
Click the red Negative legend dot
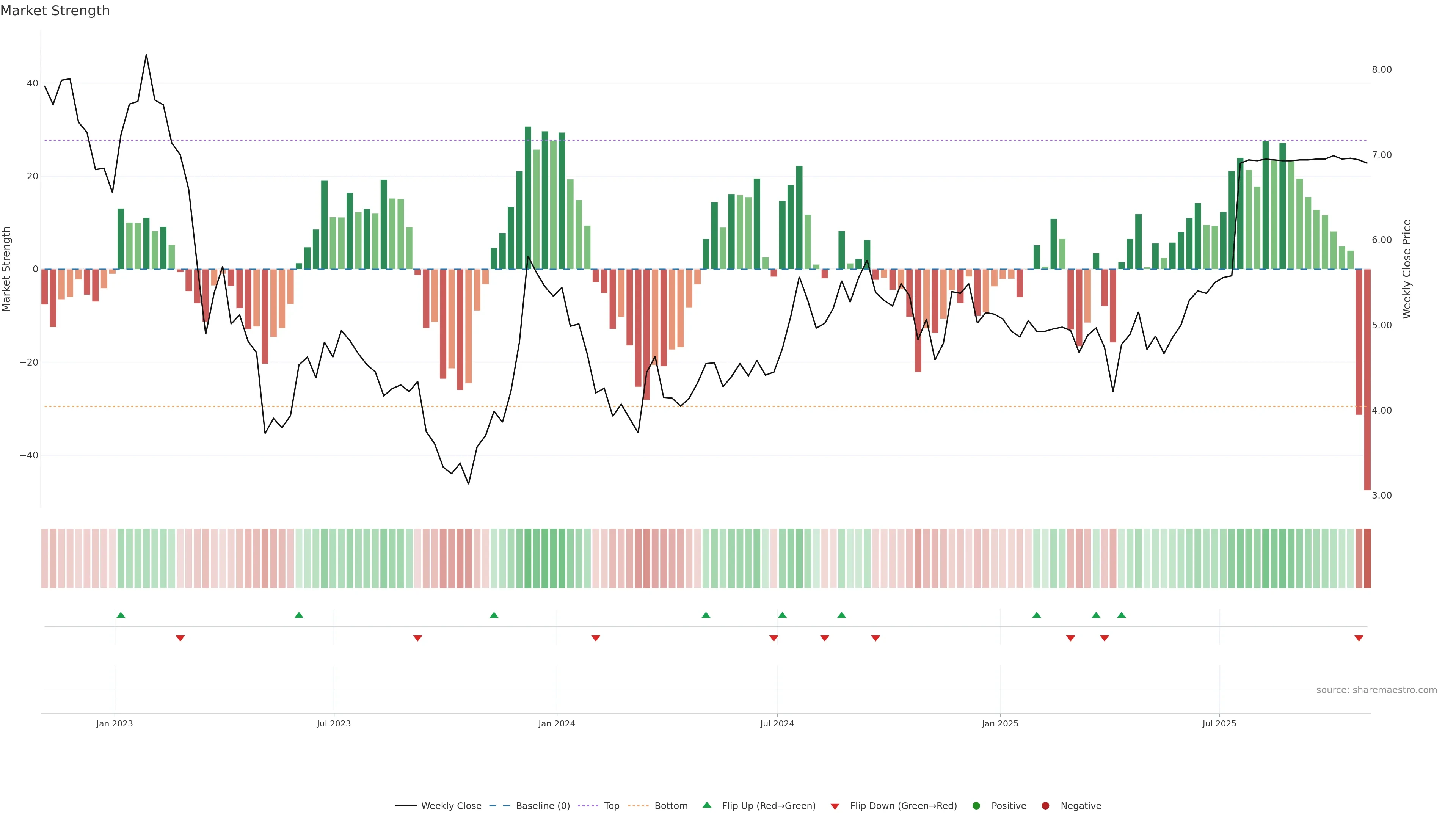point(1045,805)
